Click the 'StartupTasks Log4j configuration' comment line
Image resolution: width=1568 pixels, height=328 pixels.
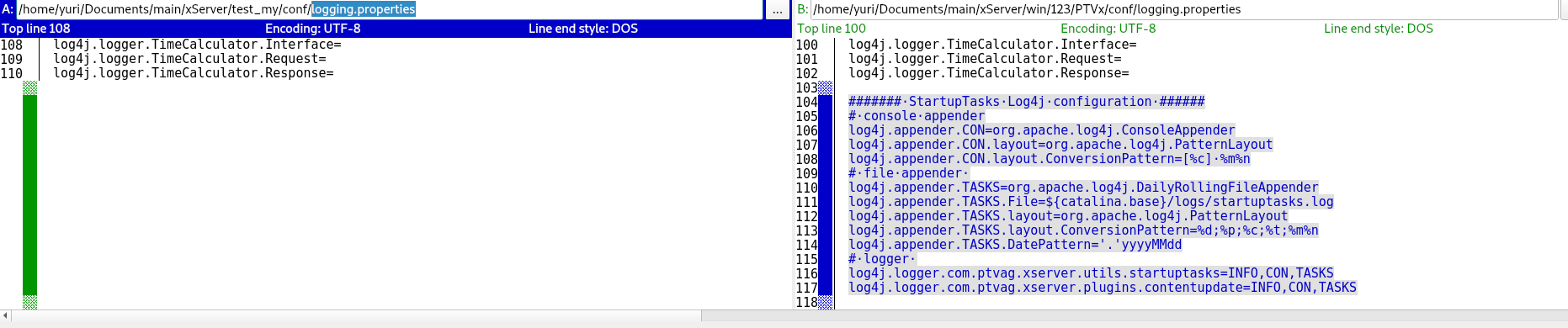pos(1027,102)
